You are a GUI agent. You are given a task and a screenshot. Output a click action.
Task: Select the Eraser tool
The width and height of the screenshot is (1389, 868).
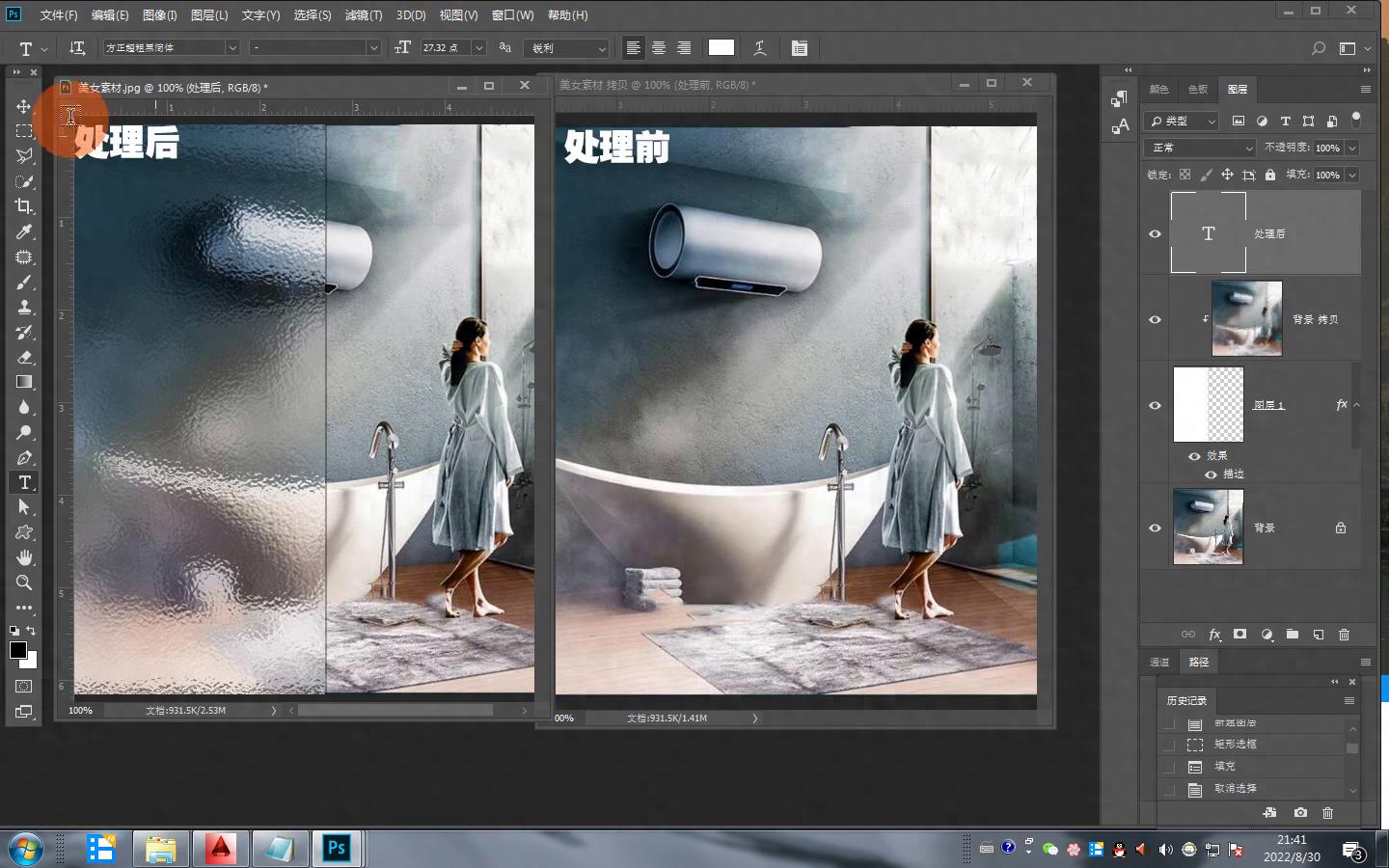click(24, 357)
